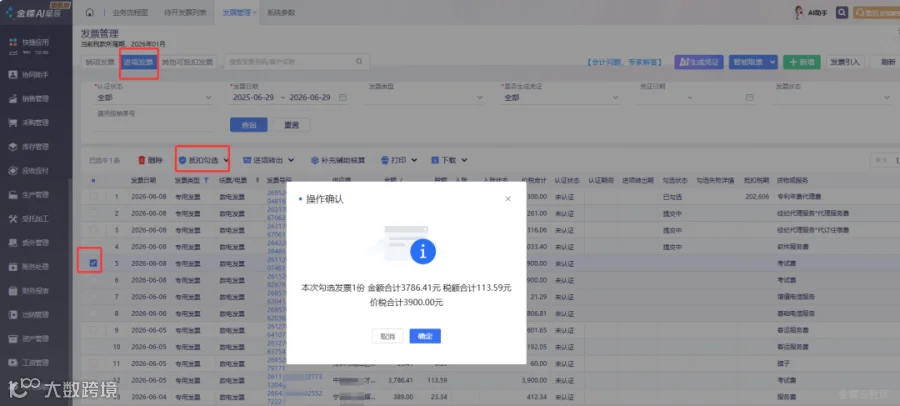Open the 是否生成凭证 dropdown
The image size is (900, 406).
(x=560, y=98)
